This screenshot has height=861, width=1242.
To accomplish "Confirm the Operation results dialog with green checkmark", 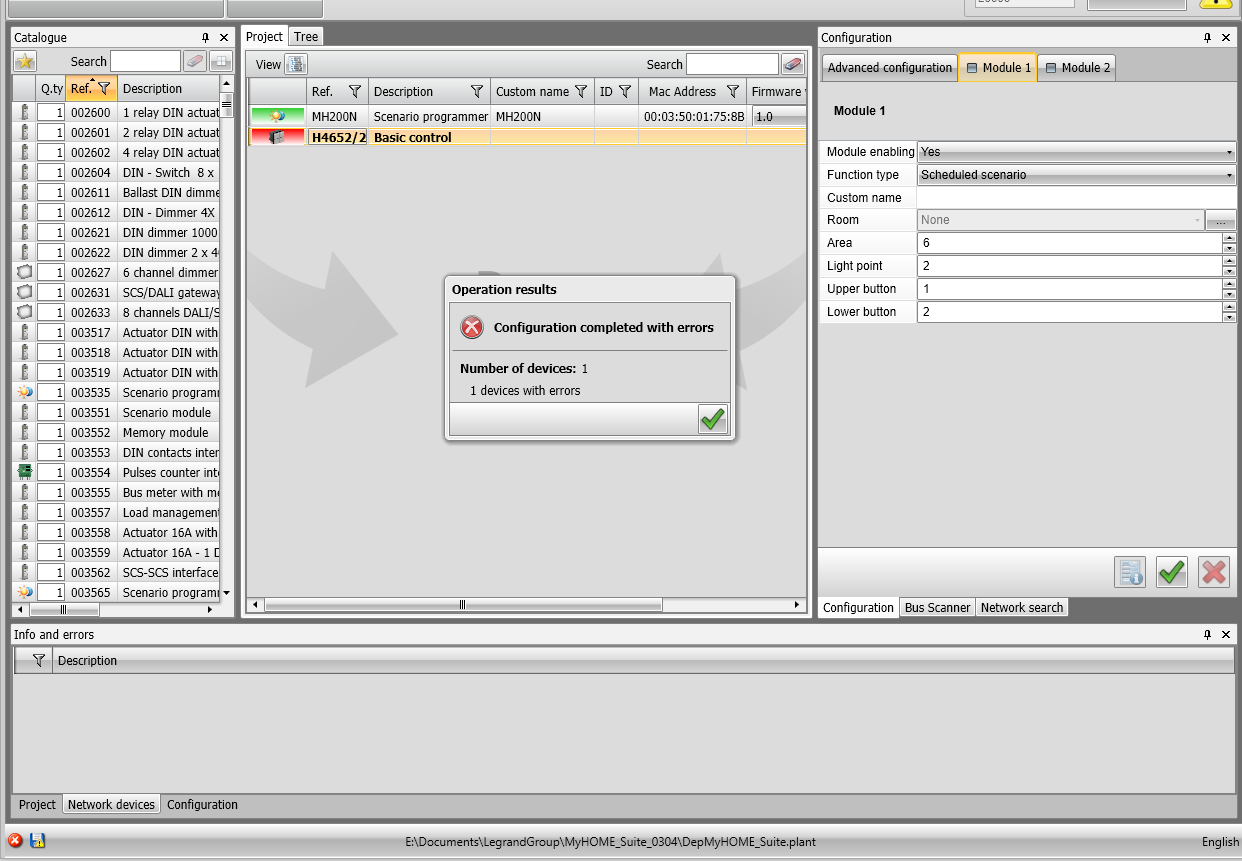I will 712,419.
